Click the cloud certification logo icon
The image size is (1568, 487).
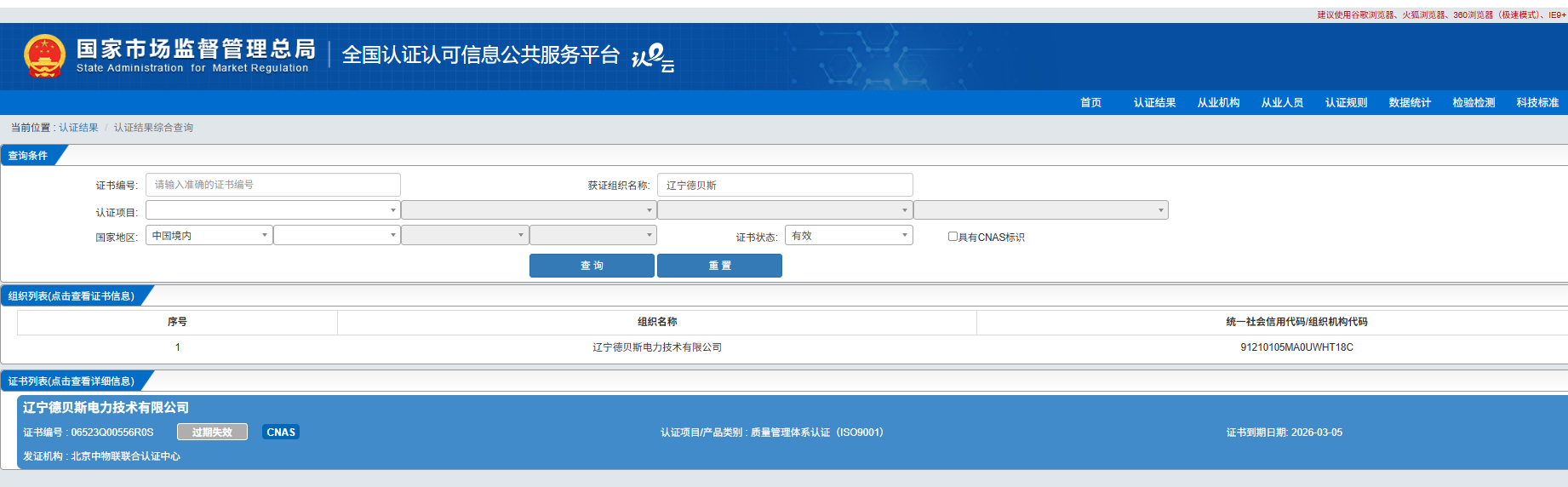[653, 58]
